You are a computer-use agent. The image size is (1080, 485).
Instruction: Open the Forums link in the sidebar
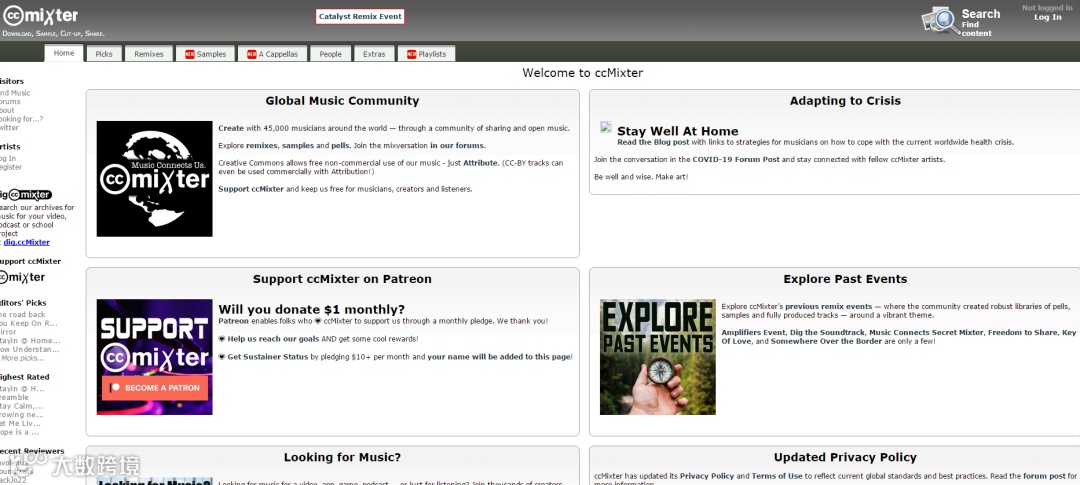click(x=10, y=102)
